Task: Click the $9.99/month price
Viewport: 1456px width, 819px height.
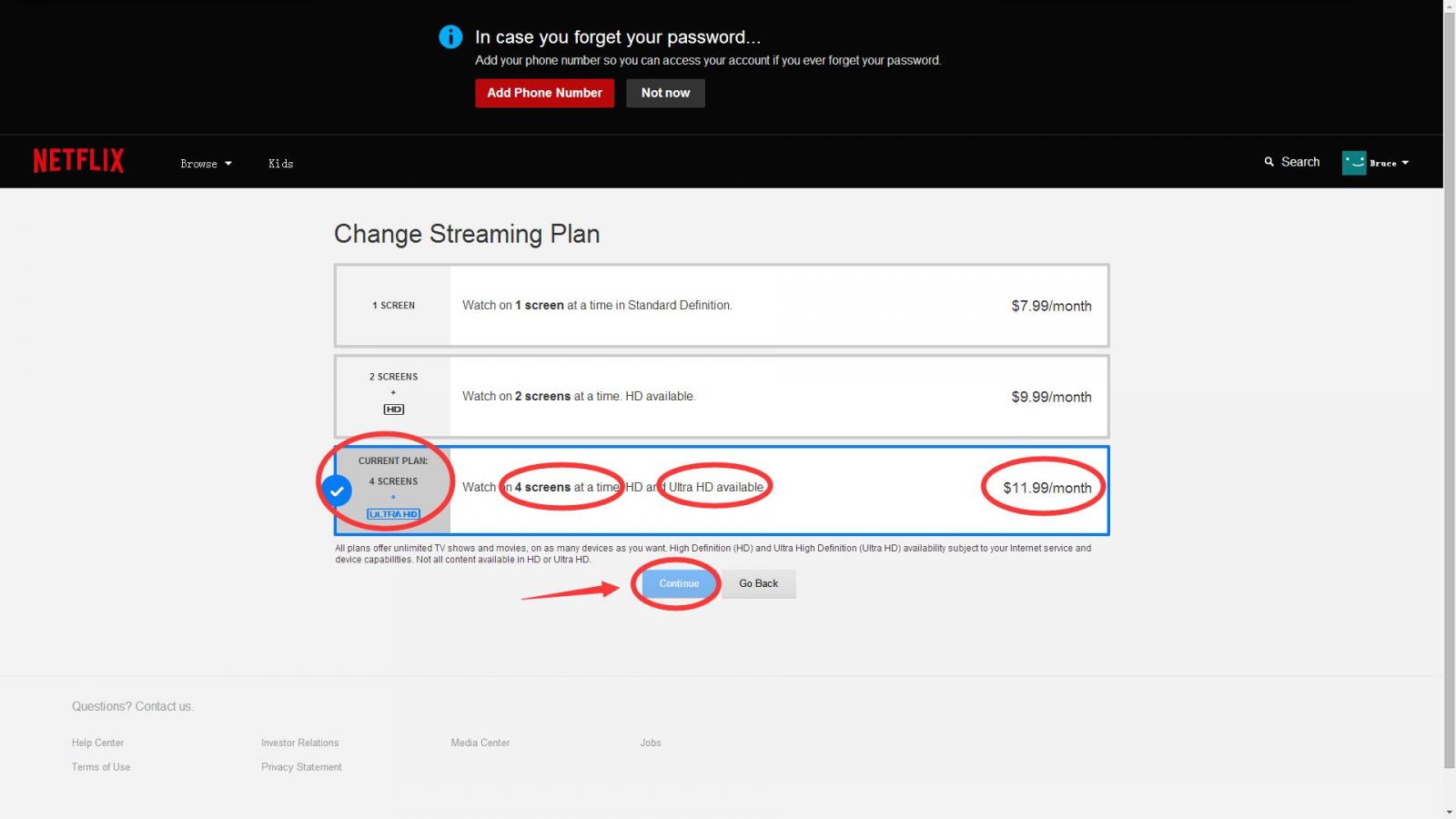Action: [x=1051, y=397]
